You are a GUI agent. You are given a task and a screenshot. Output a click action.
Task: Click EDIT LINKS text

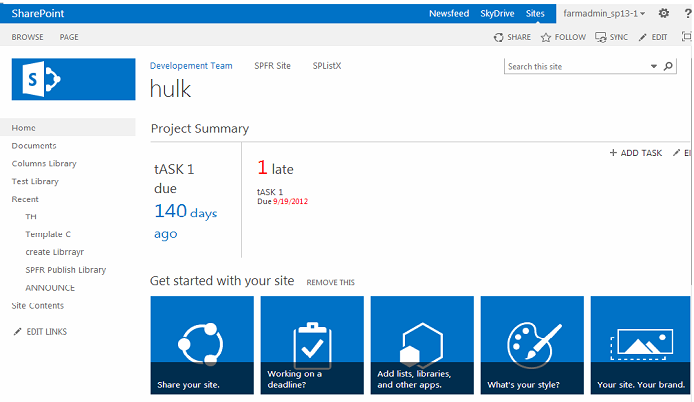click(46, 332)
